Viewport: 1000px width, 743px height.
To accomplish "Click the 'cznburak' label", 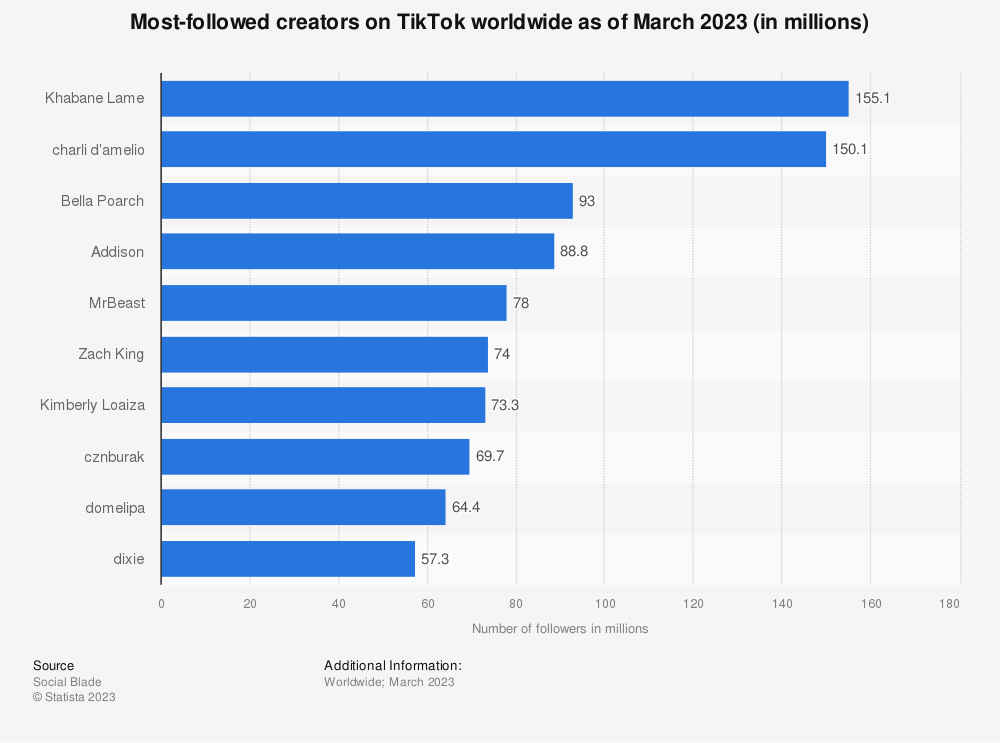I will [x=114, y=457].
